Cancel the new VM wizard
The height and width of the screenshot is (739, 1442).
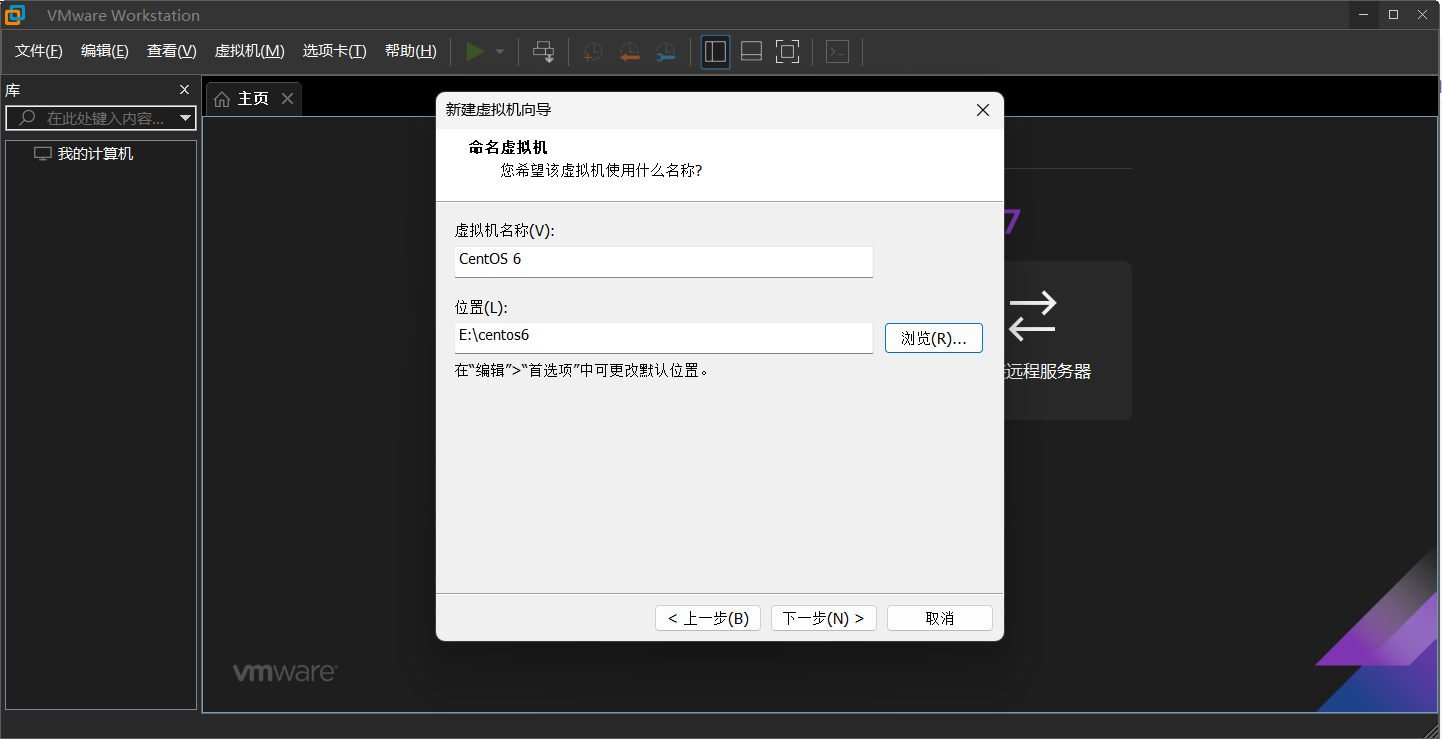coord(940,618)
